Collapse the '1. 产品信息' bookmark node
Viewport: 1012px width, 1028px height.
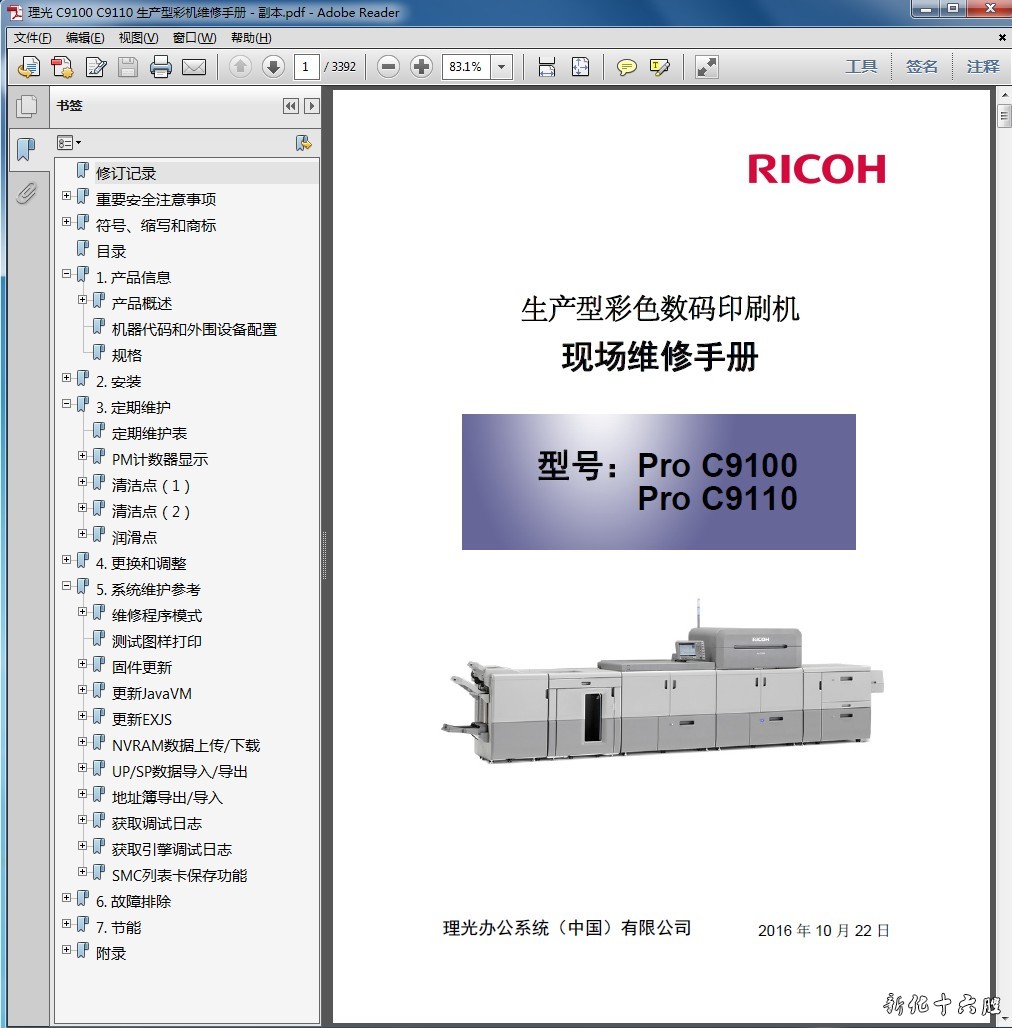[x=67, y=274]
